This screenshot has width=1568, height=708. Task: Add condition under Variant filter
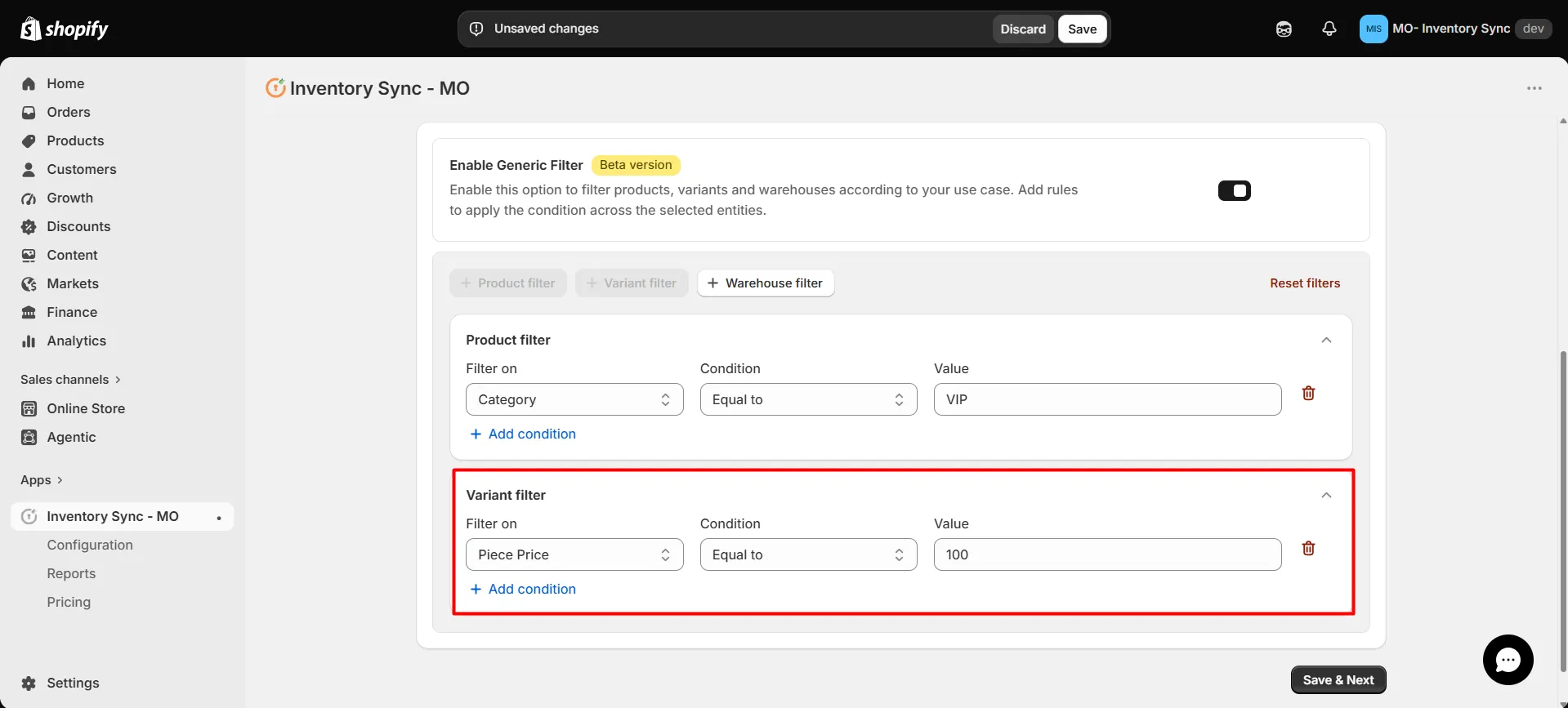523,589
